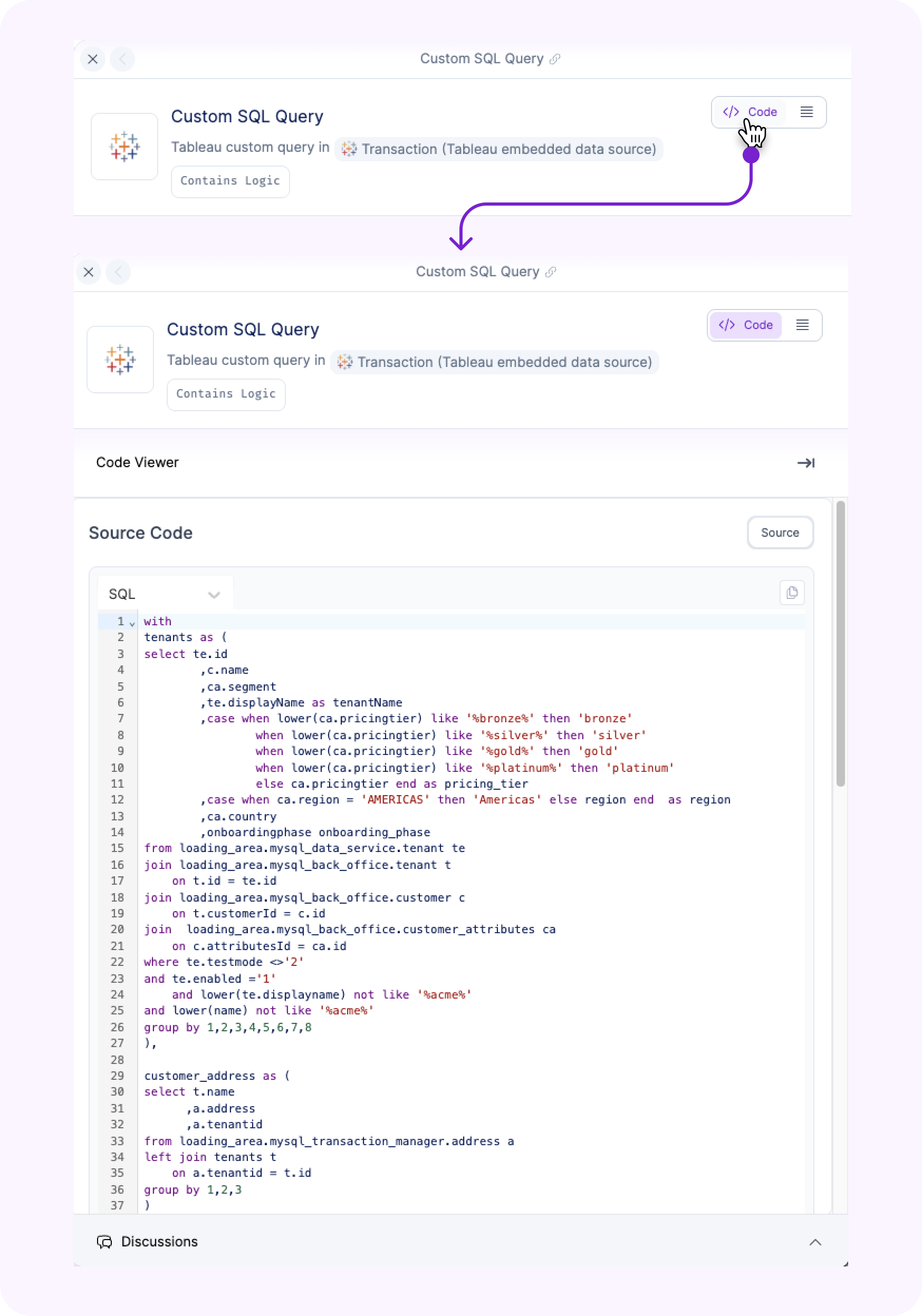
Task: Click the Source button
Action: 779,533
